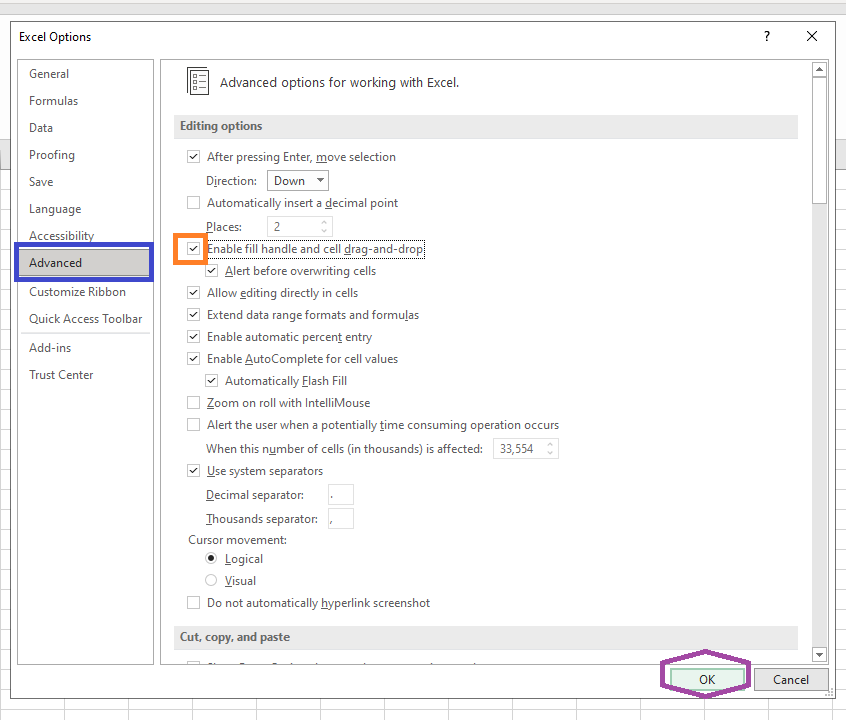The image size is (846, 720).
Task: Click the Thousands separator field
Action: point(340,519)
